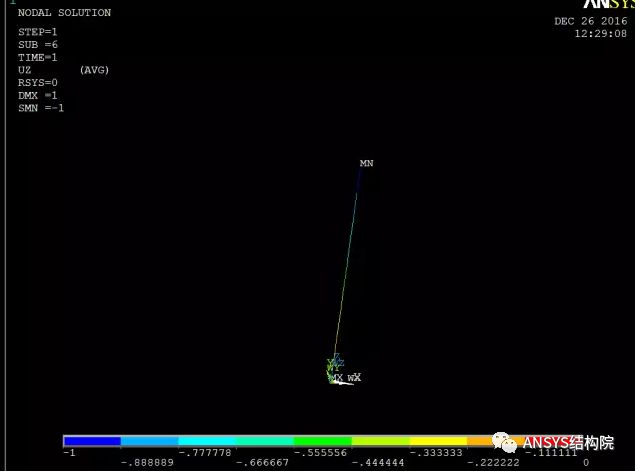Click the MN minimum marker on the beam
This screenshot has height=472, width=635.
pyautogui.click(x=367, y=163)
